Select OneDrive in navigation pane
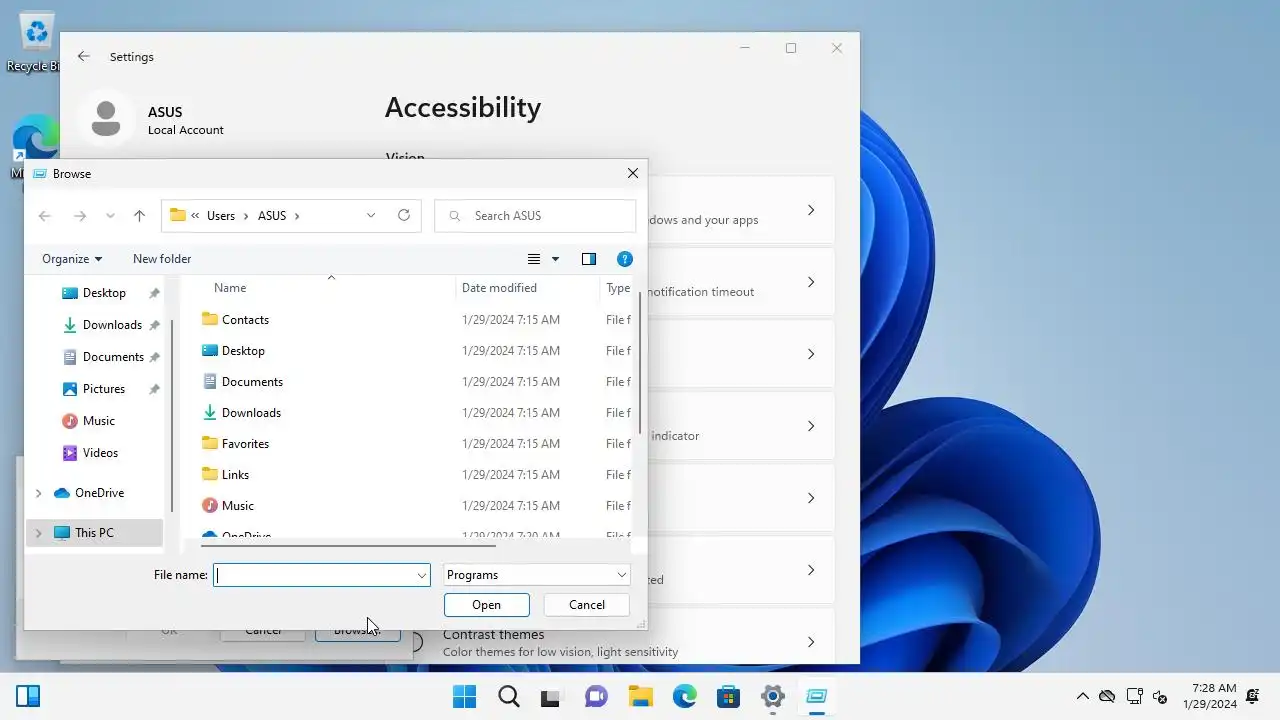 (x=99, y=493)
